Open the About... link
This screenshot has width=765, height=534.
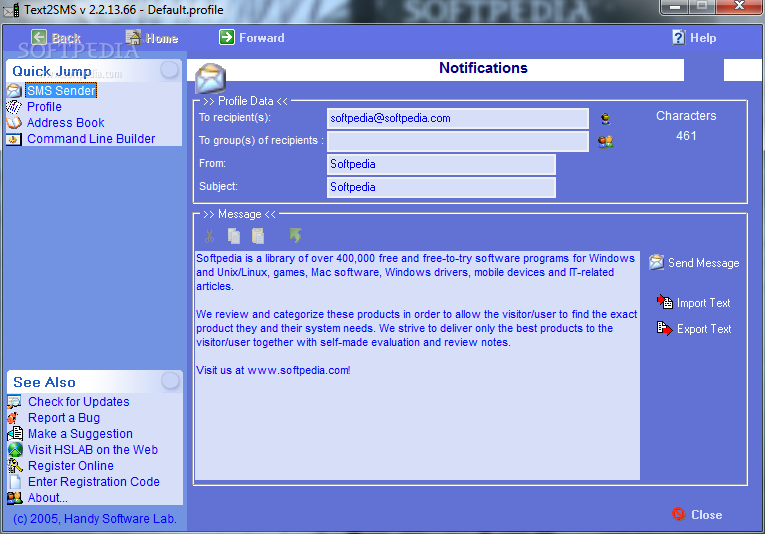pos(47,498)
